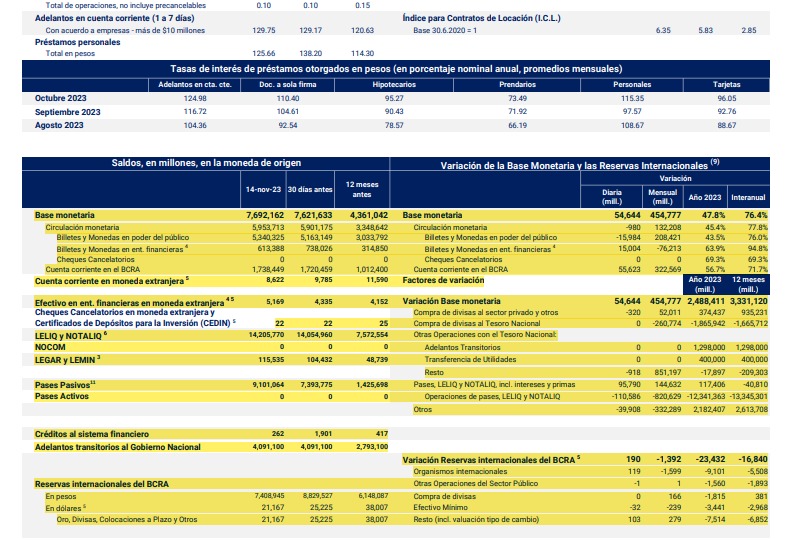Image resolution: width=787 pixels, height=540 pixels.
Task: Click the 'Octubre 2023' row label
Action: coord(62,98)
